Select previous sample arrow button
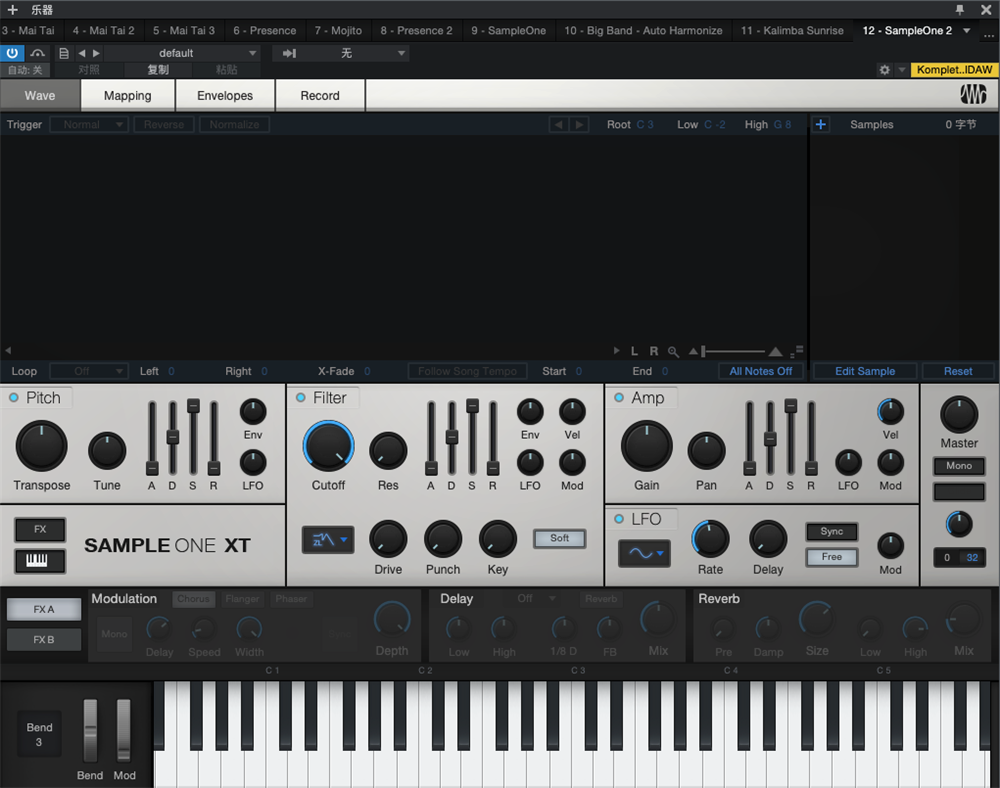Viewport: 1000px width, 788px height. 559,124
